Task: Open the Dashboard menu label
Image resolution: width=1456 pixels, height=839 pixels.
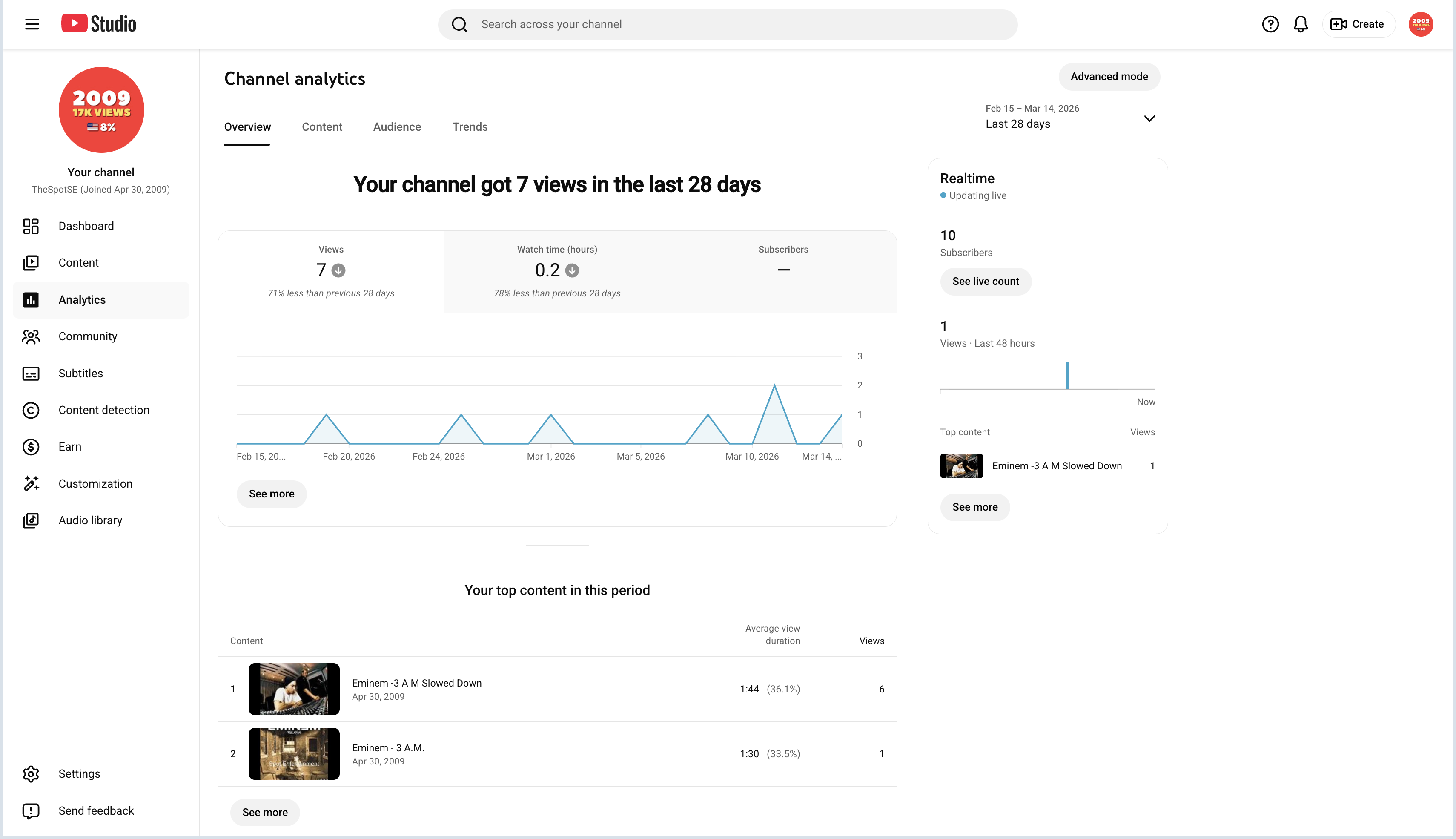Action: tap(86, 226)
